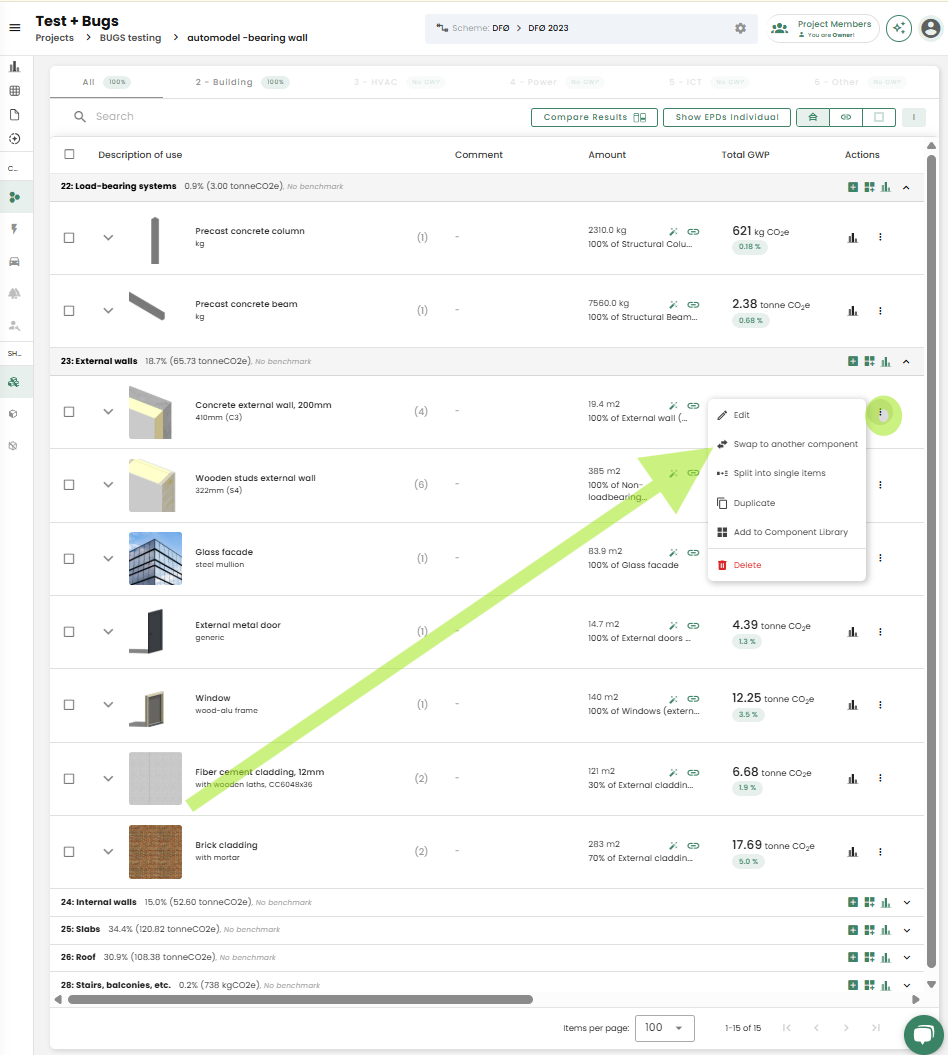948x1055 pixels.
Task: Select the Glass facade row checkbox
Action: click(69, 559)
